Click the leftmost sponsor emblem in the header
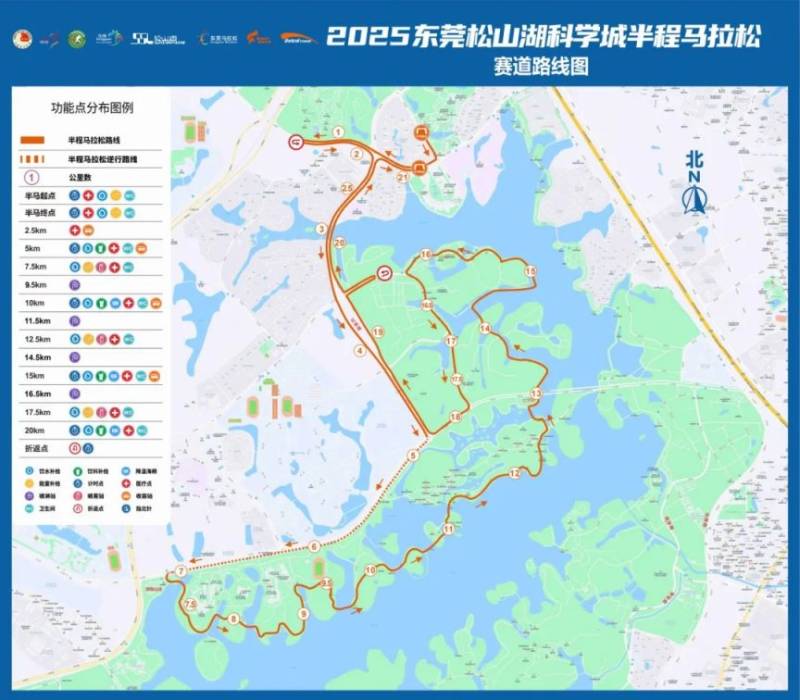This screenshot has width=800, height=700. [x=22, y=38]
